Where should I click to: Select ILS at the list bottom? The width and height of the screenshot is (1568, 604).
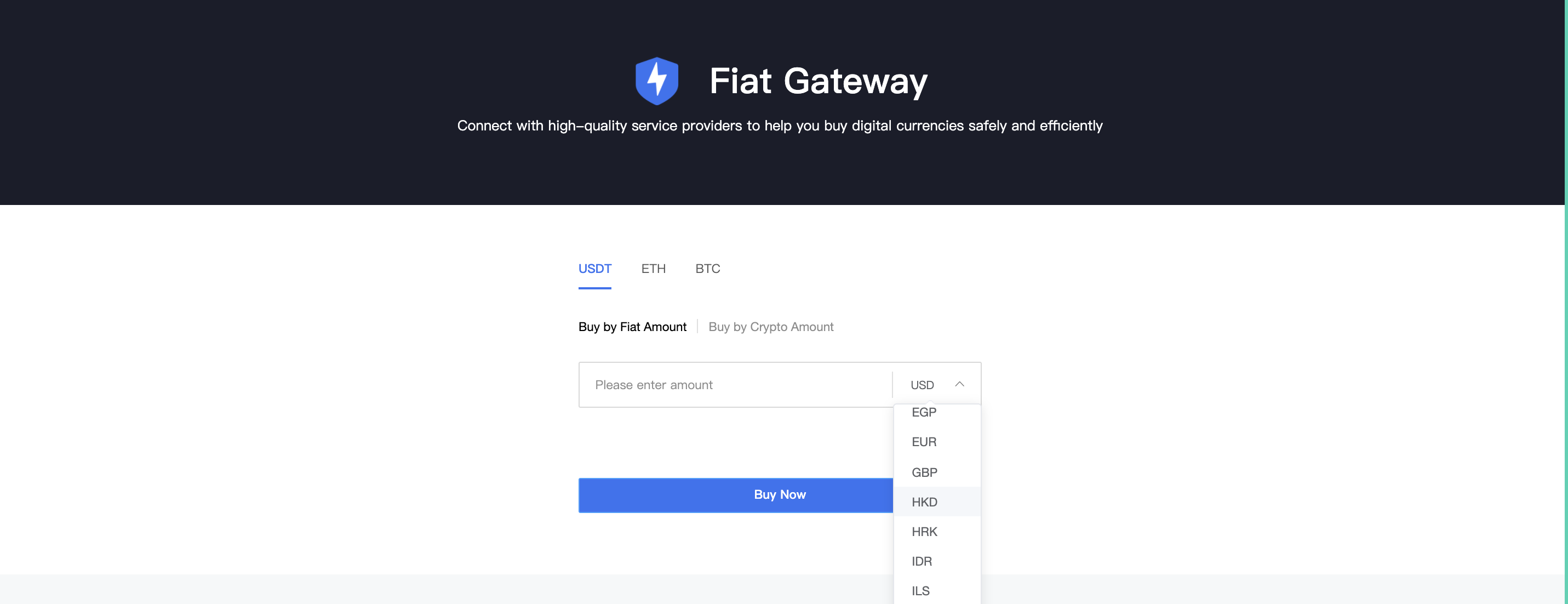pos(920,591)
